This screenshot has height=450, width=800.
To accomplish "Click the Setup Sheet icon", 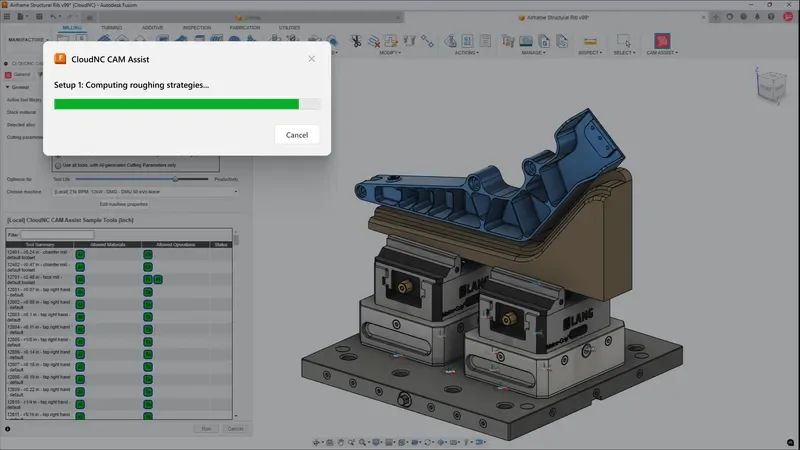I will point(485,41).
